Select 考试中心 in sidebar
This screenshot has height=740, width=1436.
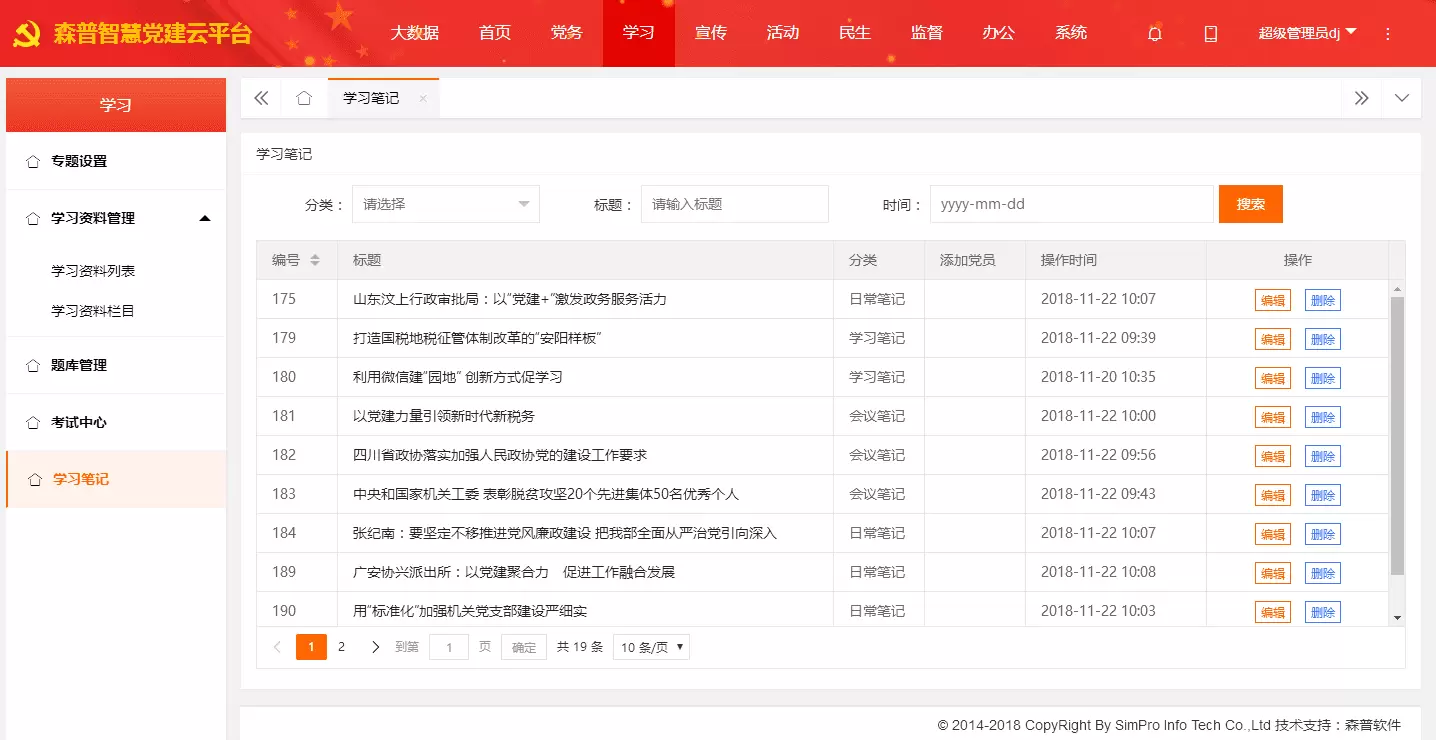pos(116,422)
